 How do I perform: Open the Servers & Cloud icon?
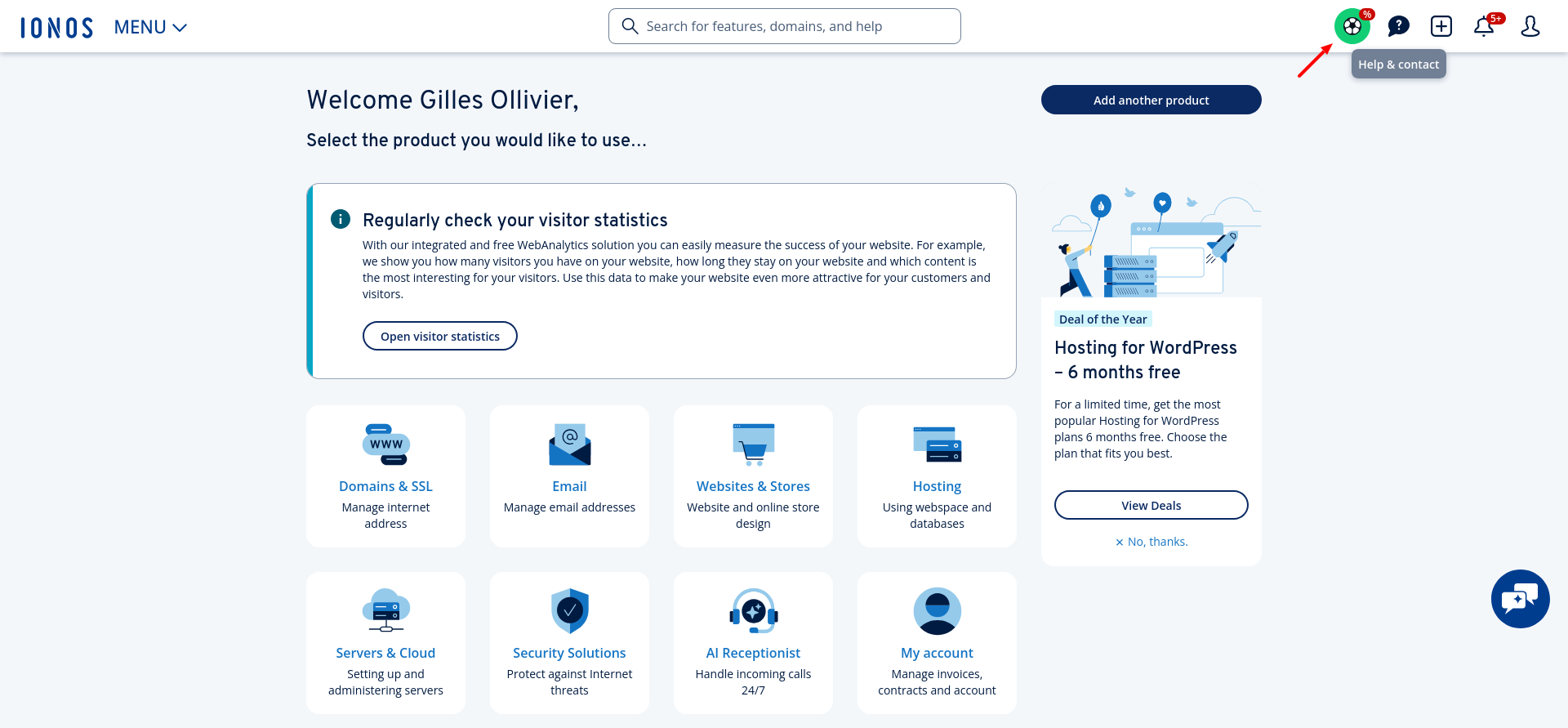(385, 610)
